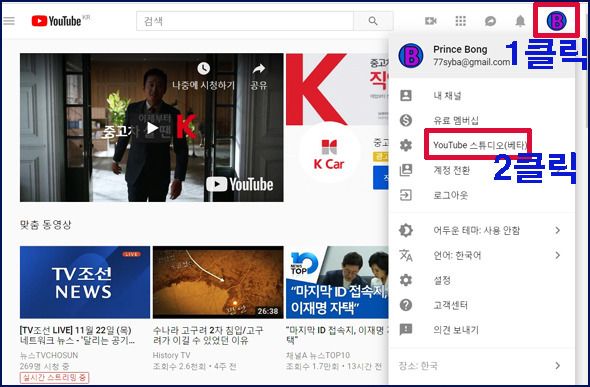Viewport: 590px width, 387px height.
Task: Open the 수나라 고구려 map video thumbnail
Action: (x=218, y=282)
